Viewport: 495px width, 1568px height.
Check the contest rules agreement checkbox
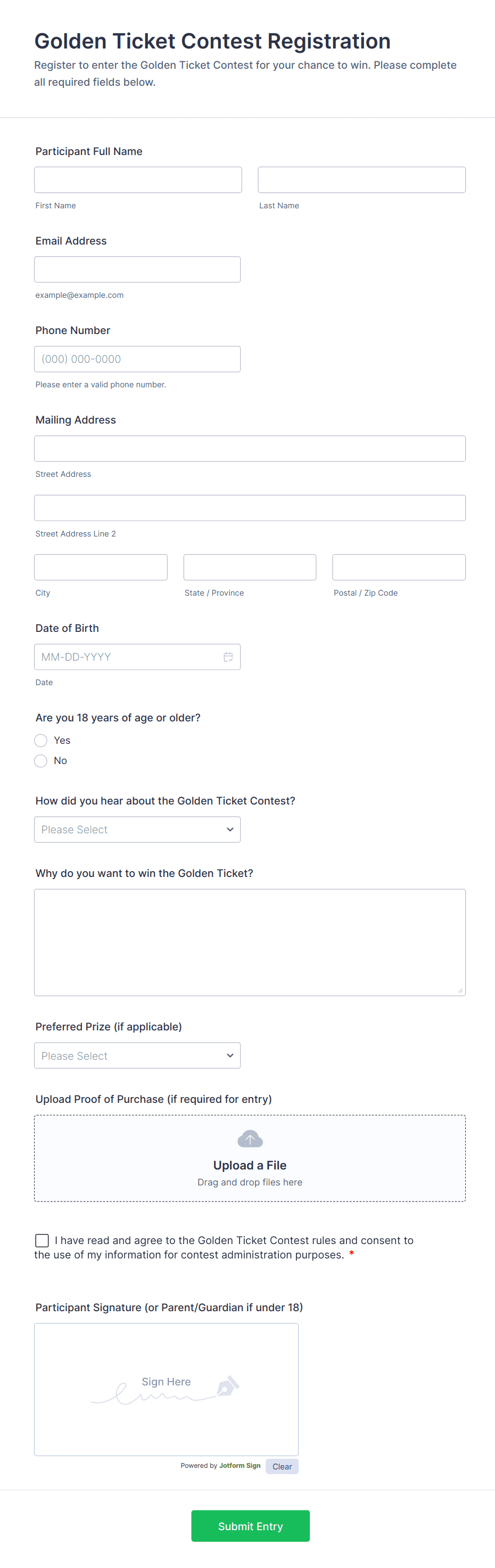click(x=42, y=1240)
